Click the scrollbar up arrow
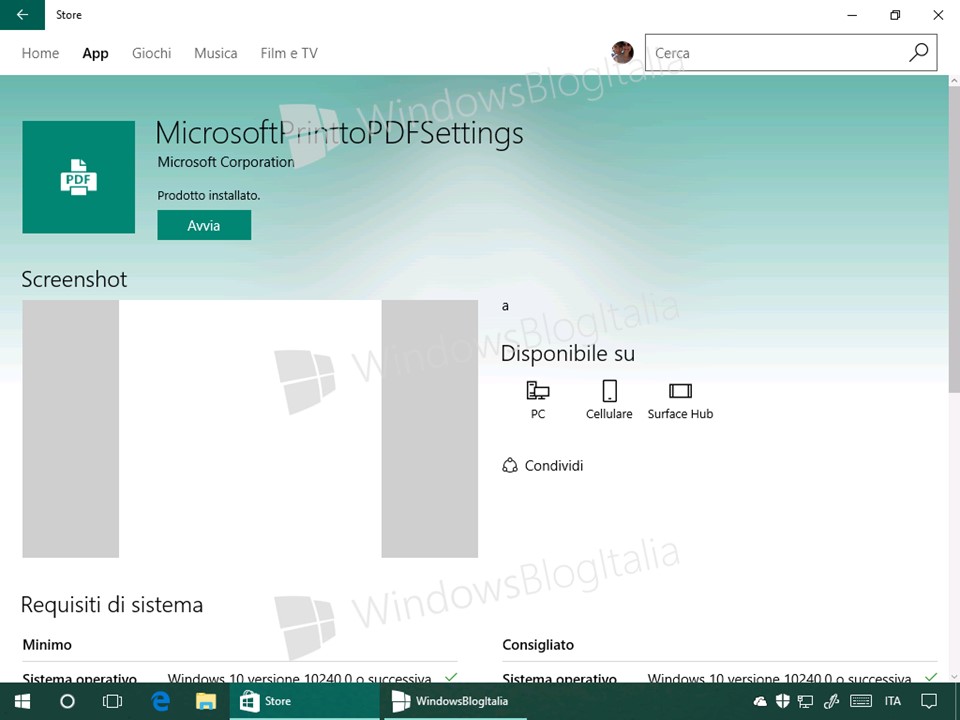Image resolution: width=960 pixels, height=720 pixels. pos(954,80)
